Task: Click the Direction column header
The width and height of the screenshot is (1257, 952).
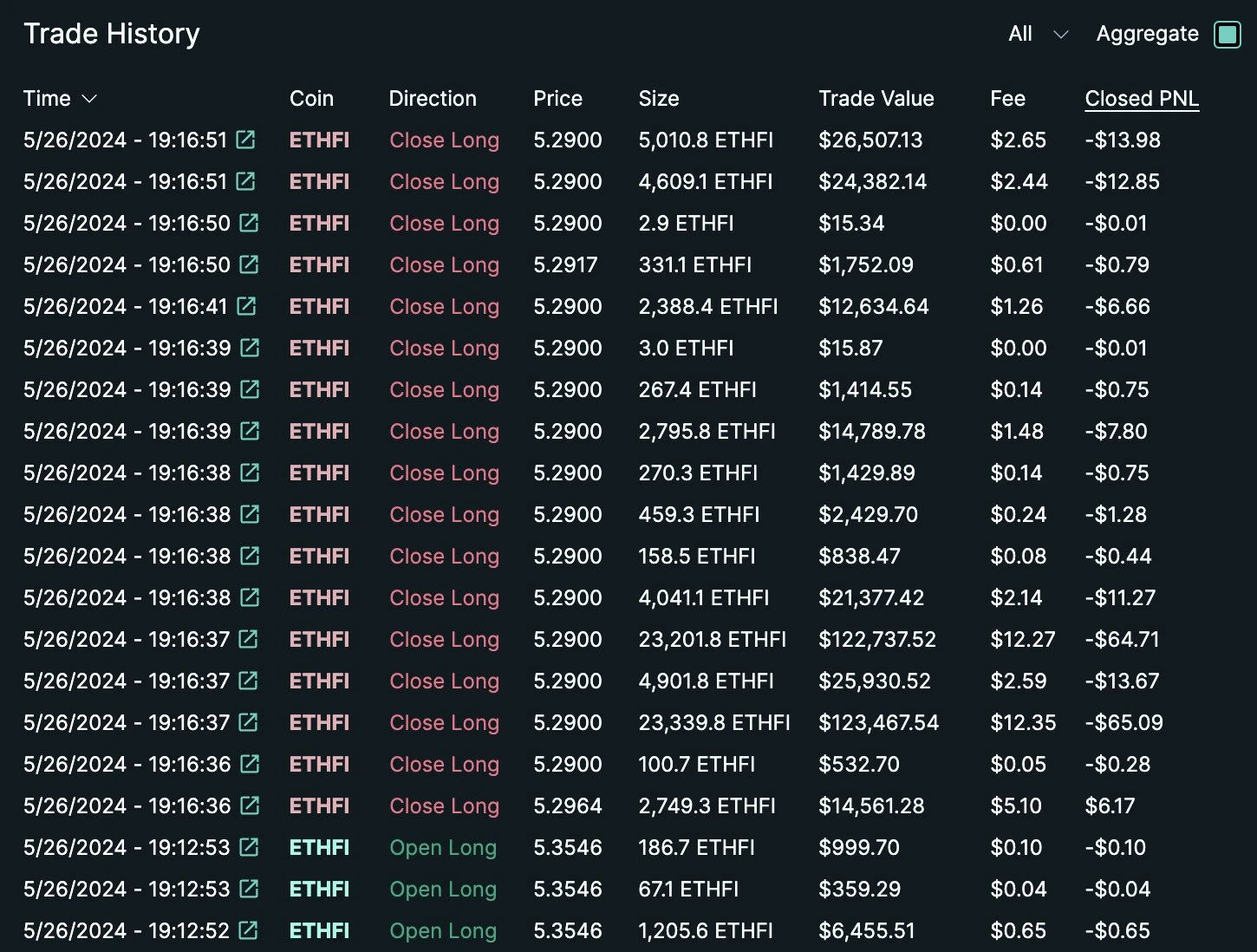Action: click(433, 99)
